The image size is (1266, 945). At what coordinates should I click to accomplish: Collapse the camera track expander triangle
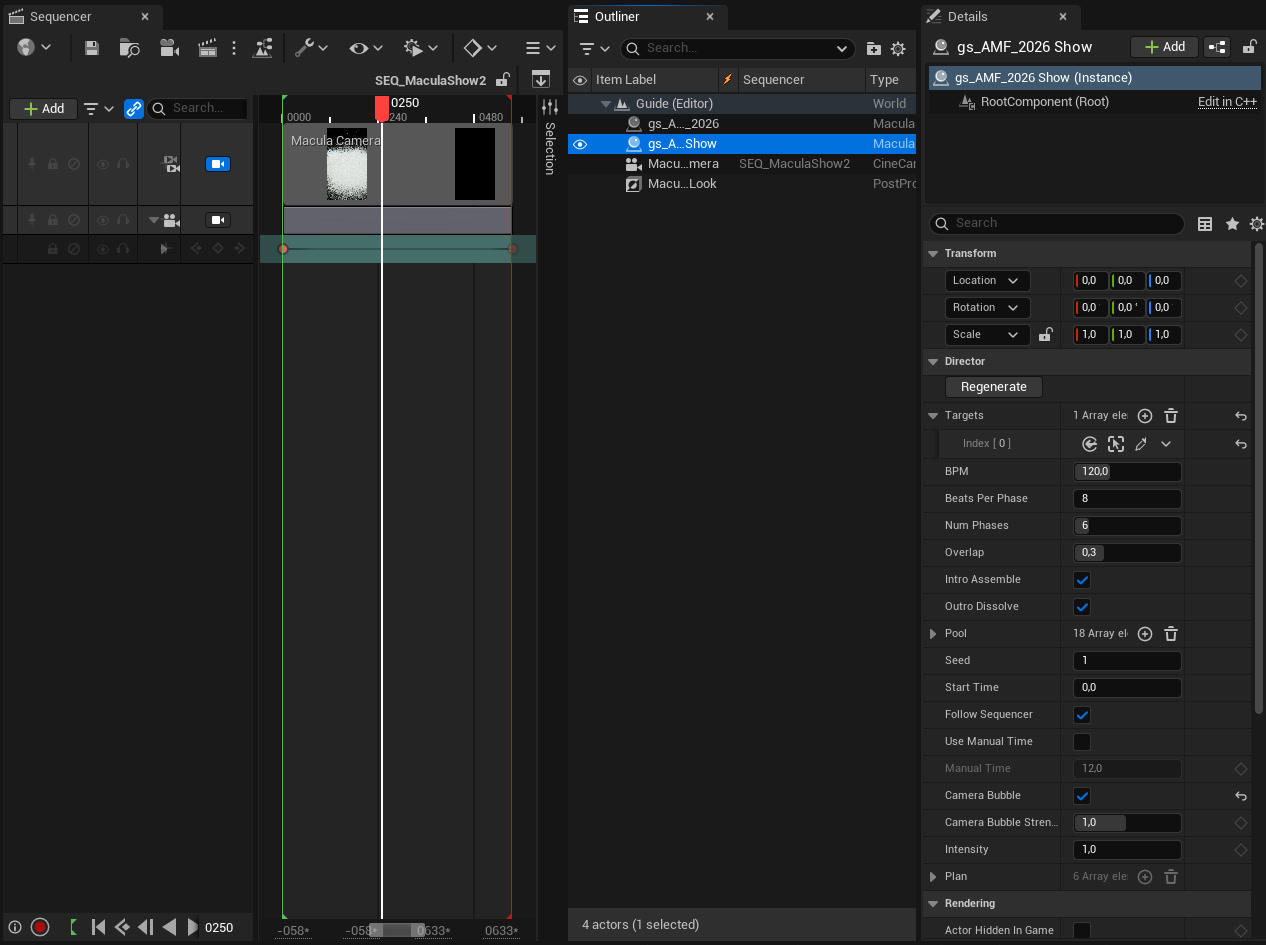click(154, 220)
